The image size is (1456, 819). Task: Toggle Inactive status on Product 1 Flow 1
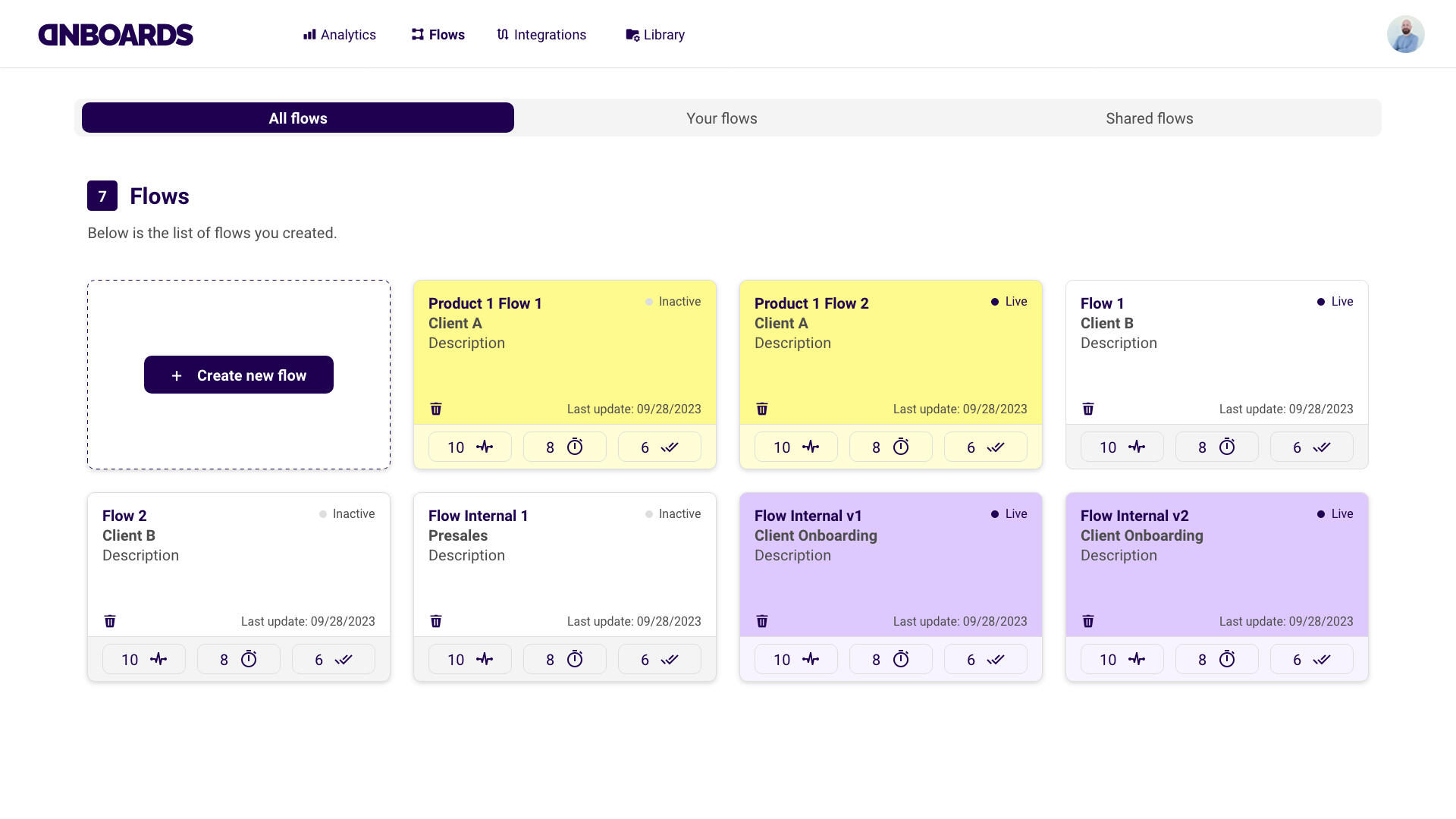click(673, 302)
